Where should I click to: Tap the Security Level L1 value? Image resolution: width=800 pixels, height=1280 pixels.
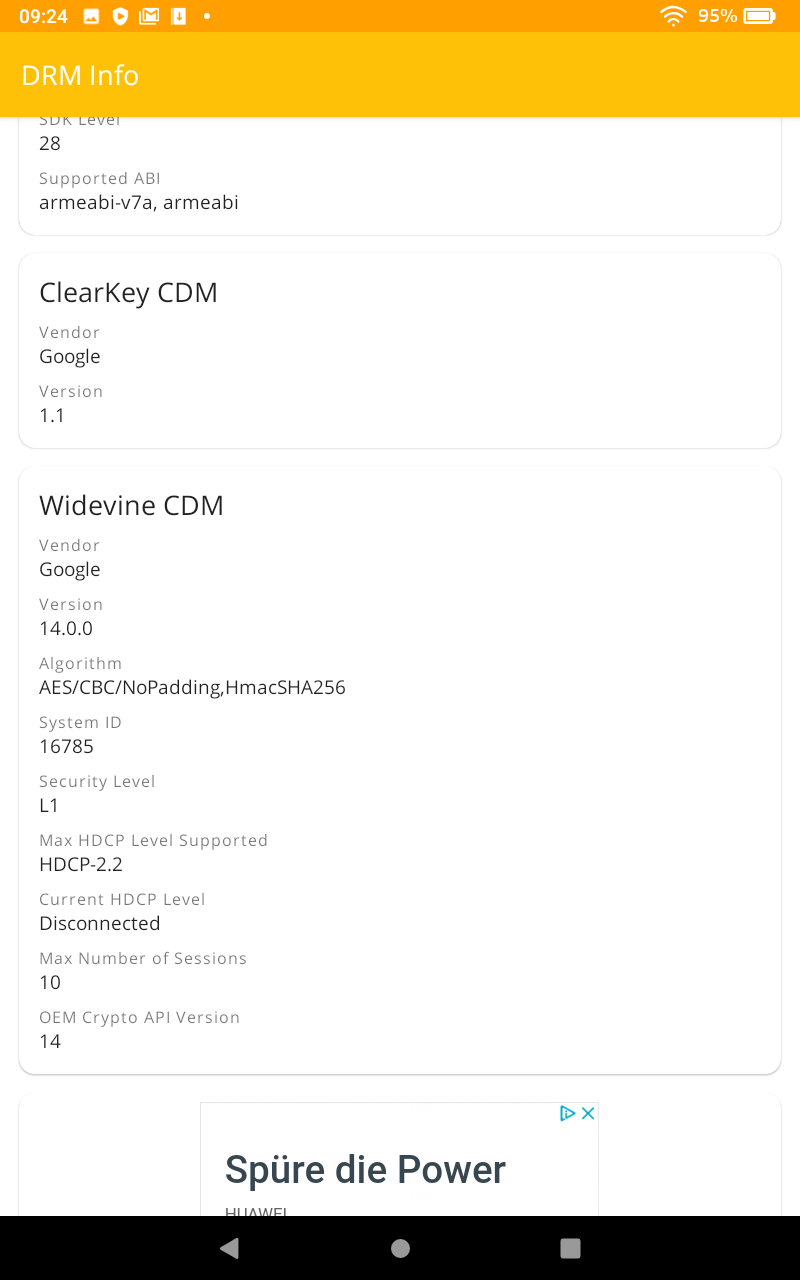point(49,805)
